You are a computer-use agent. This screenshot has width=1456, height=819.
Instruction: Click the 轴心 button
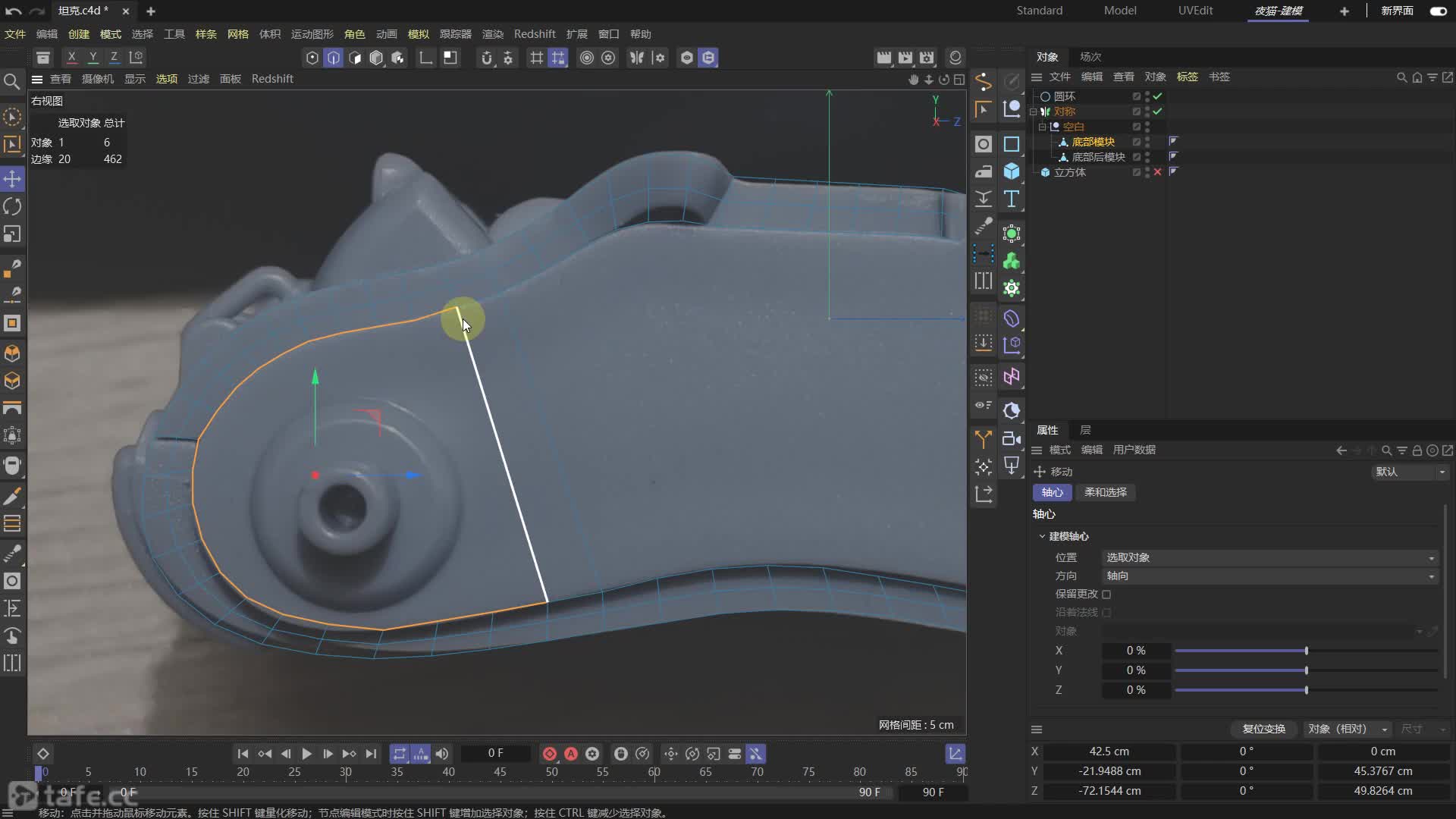click(x=1053, y=492)
